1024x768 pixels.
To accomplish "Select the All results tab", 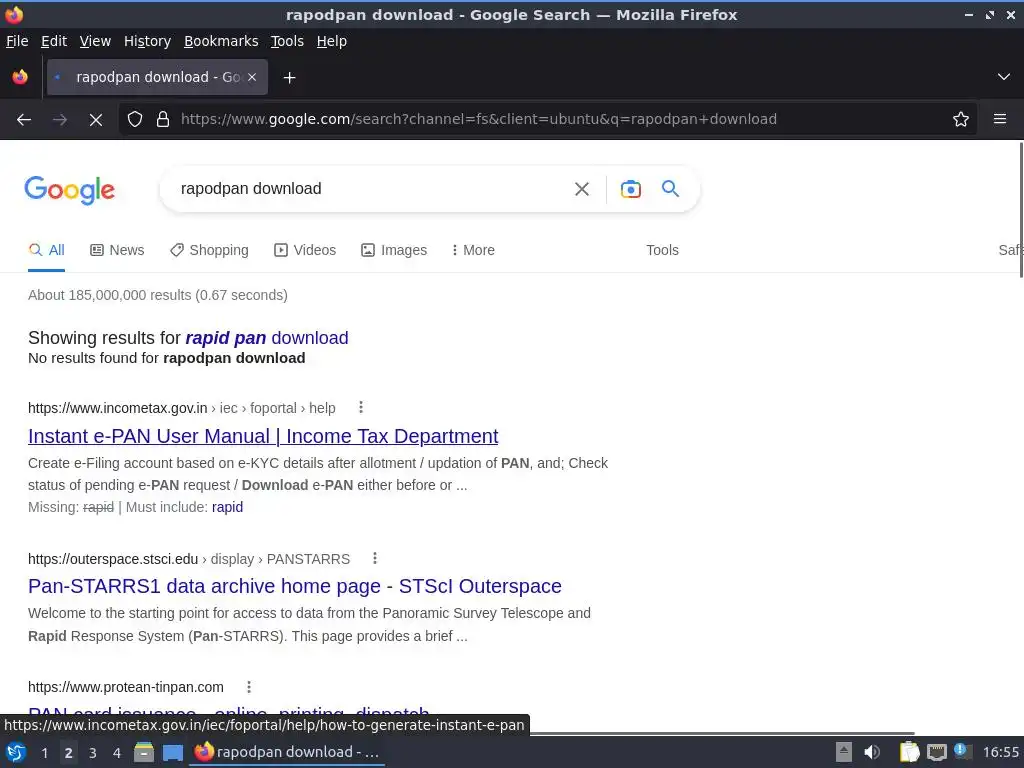I will [x=46, y=250].
